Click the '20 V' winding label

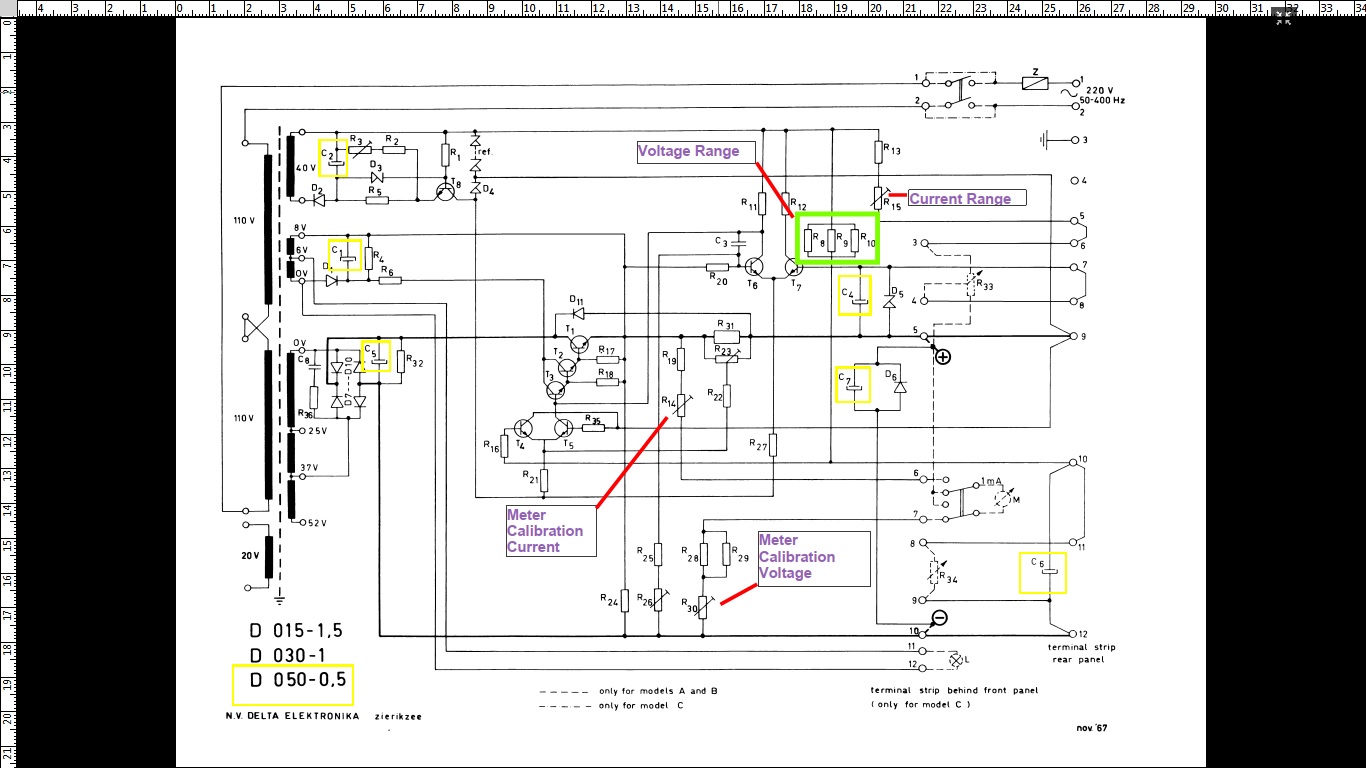pos(248,555)
